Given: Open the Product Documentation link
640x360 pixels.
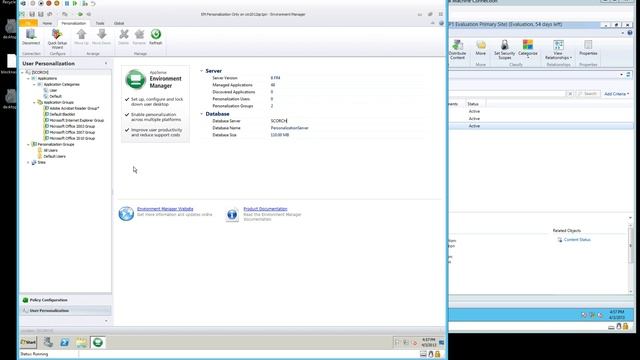Looking at the screenshot, I should pos(265,209).
